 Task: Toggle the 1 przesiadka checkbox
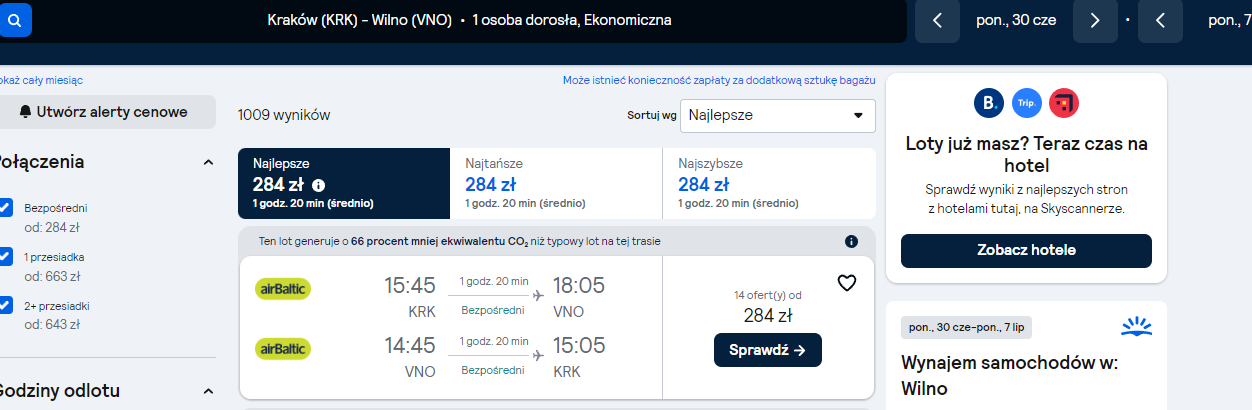pyautogui.click(x=5, y=257)
